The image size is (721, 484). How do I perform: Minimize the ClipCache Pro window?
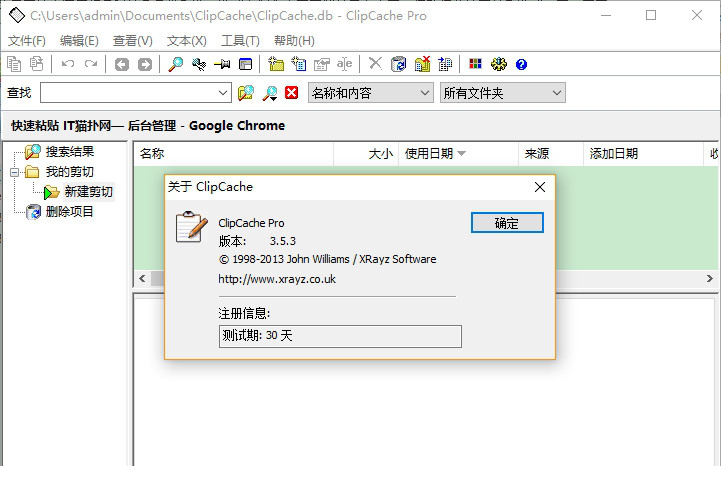pyautogui.click(x=606, y=15)
